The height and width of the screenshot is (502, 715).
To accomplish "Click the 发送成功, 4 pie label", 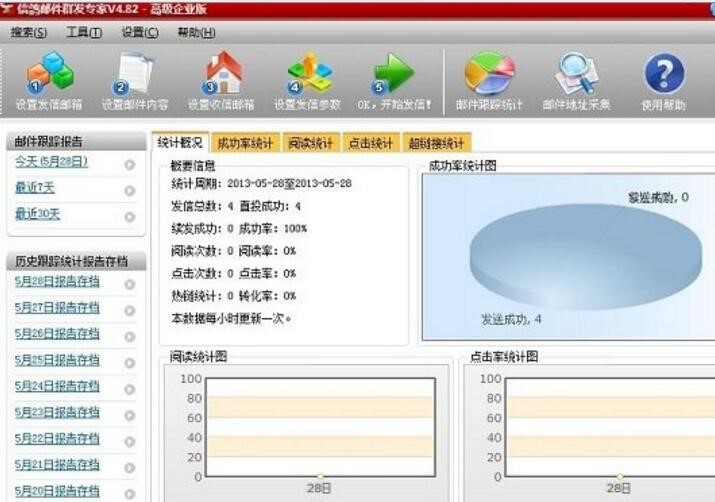I will coord(511,319).
